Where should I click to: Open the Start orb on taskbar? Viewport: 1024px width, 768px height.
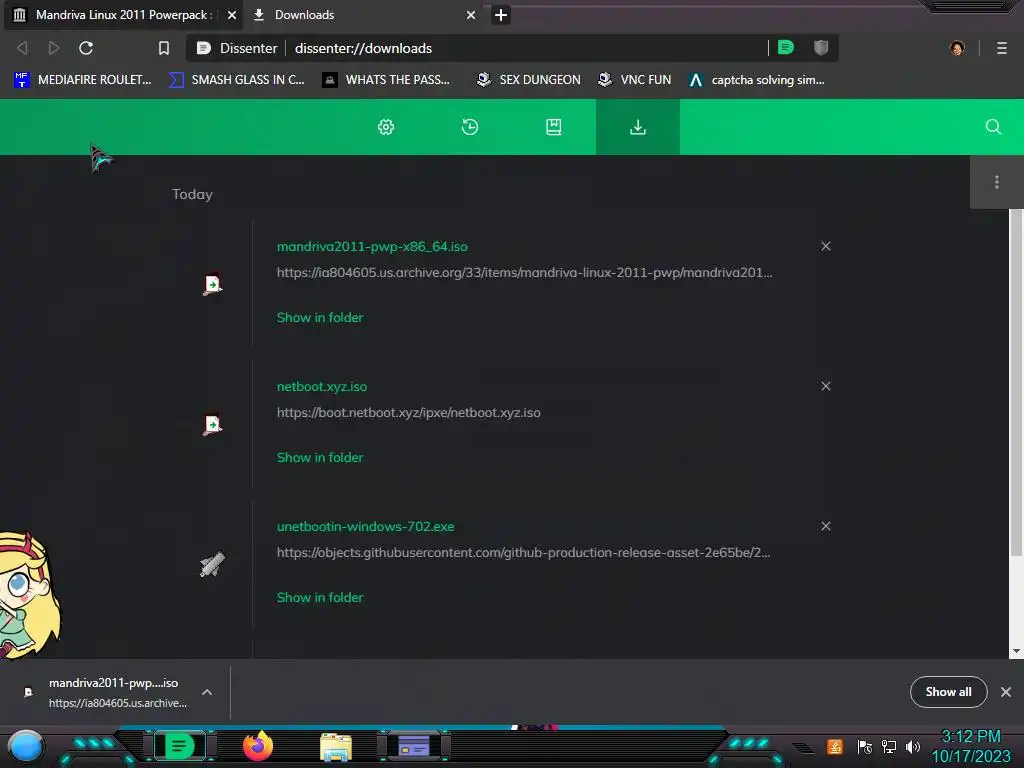coord(26,746)
